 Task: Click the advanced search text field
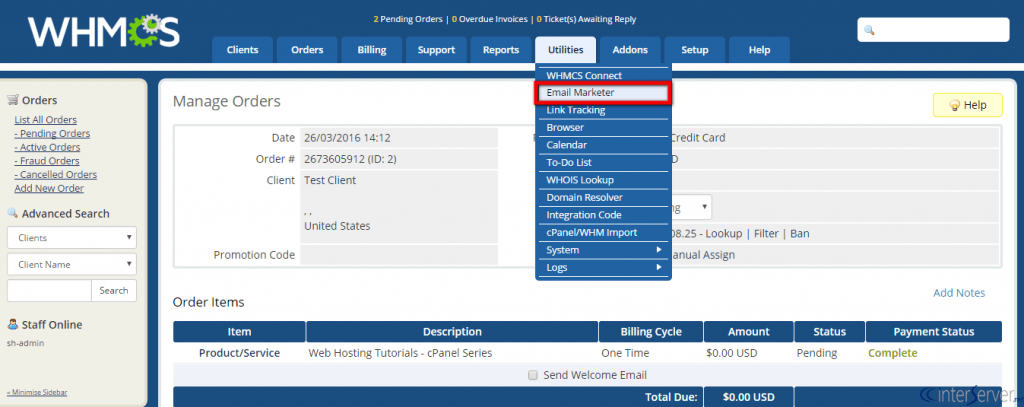[x=49, y=290]
